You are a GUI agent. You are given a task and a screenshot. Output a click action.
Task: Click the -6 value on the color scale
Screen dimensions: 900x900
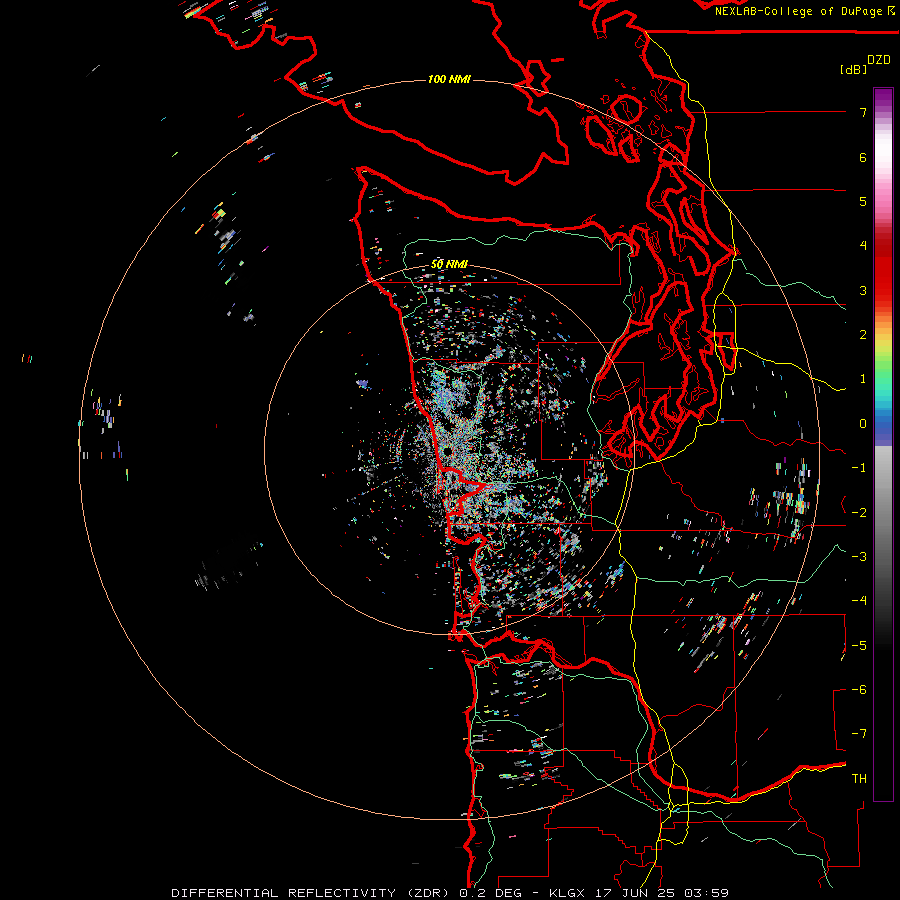pos(859,690)
